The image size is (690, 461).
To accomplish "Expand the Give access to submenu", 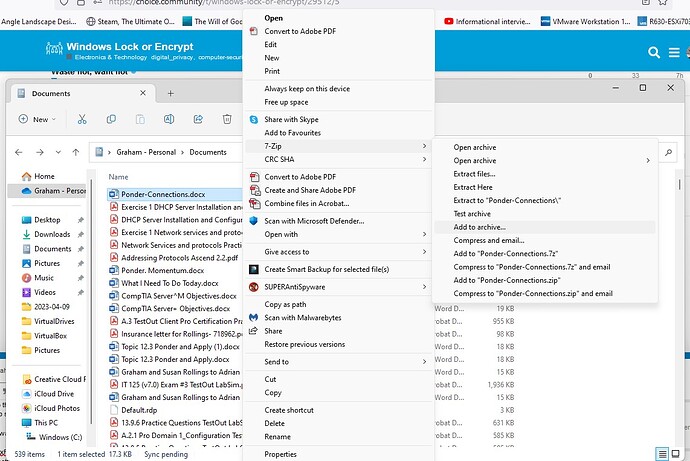I will [338, 252].
